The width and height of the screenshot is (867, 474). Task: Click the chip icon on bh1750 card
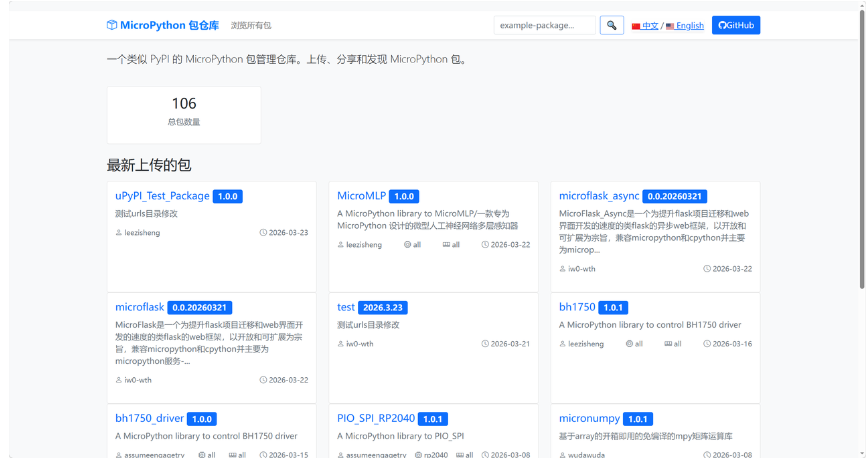tap(629, 344)
